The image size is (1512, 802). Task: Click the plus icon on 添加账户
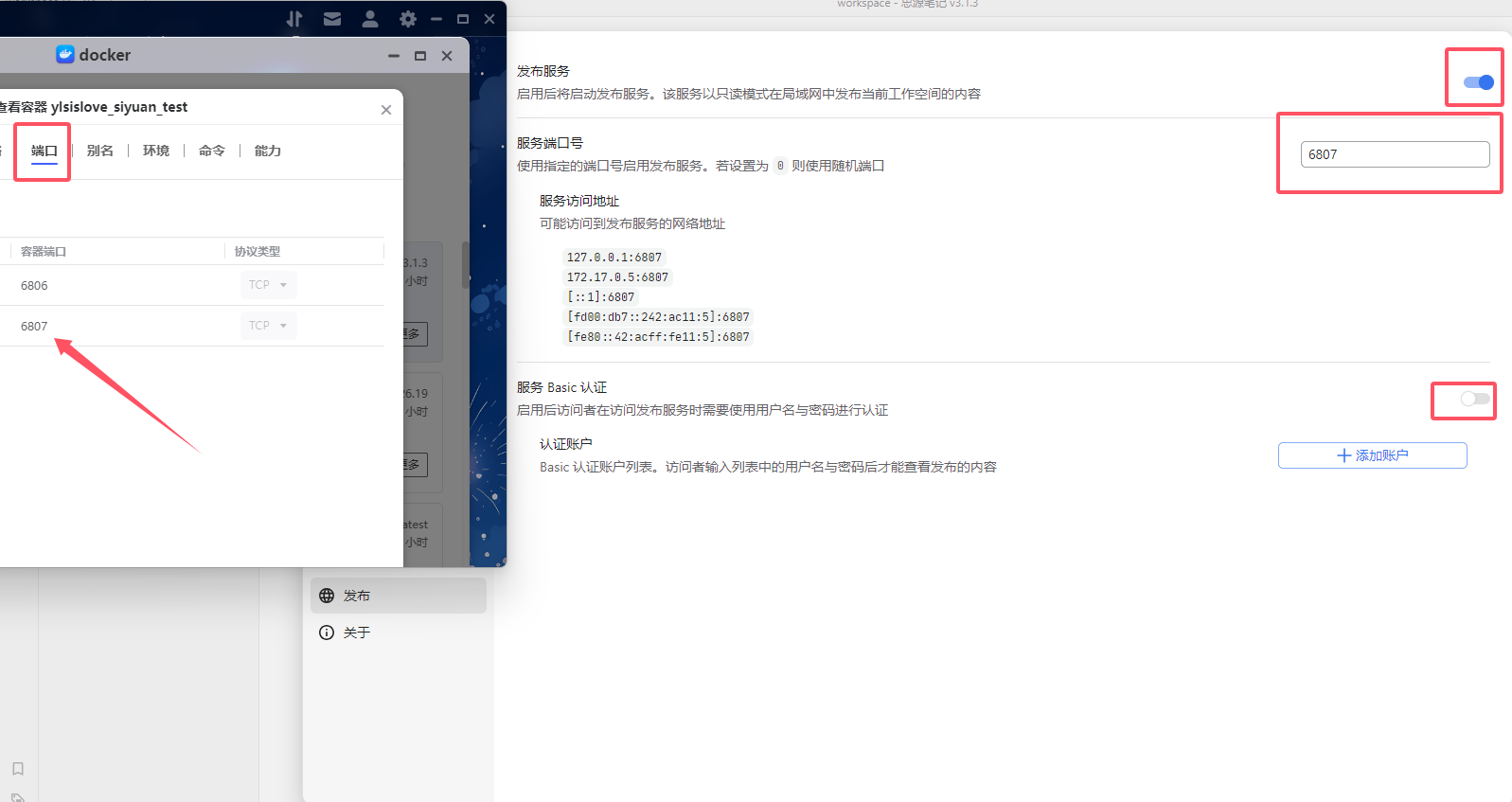point(1343,455)
